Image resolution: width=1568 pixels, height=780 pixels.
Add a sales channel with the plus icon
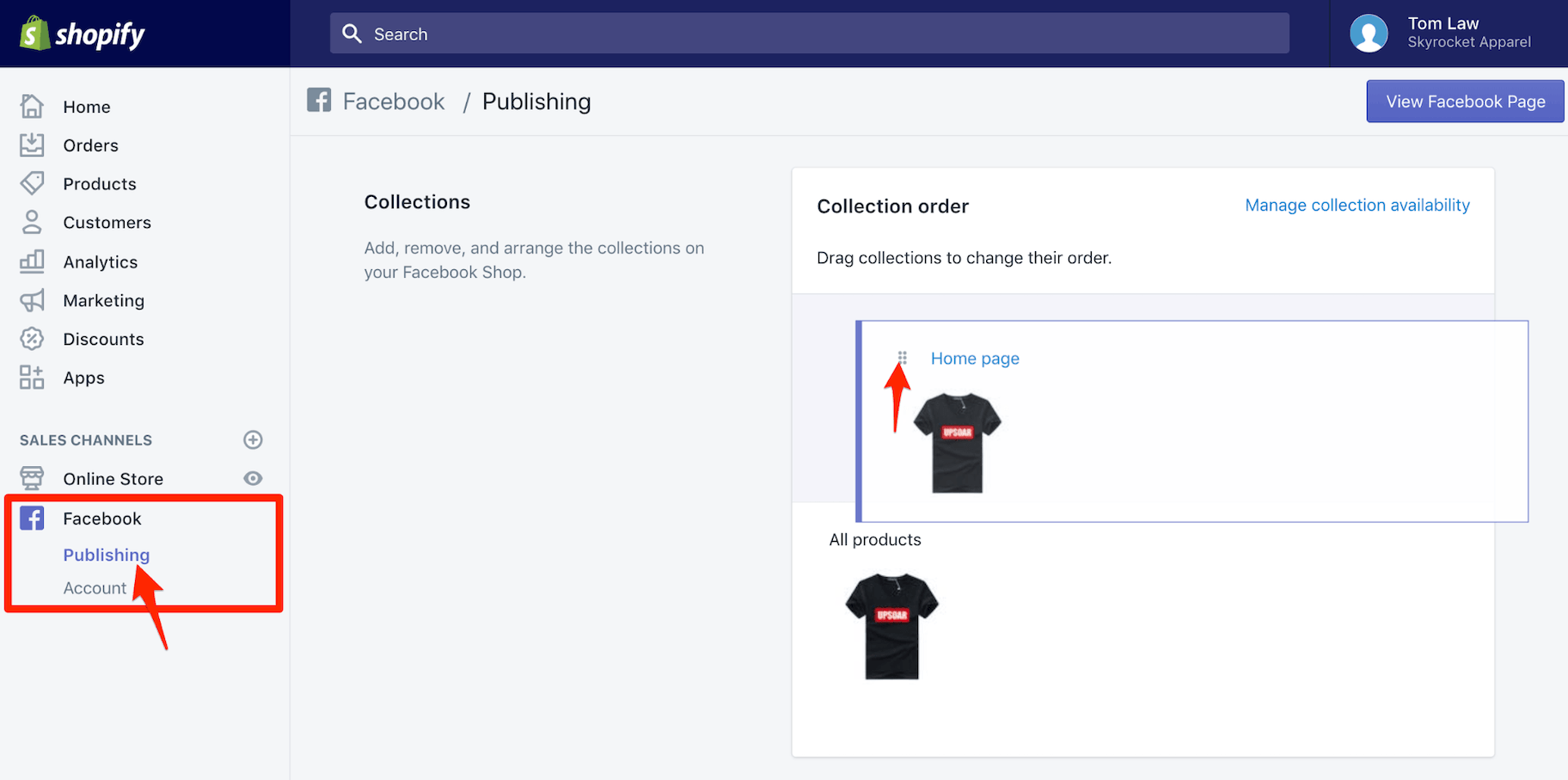[x=253, y=439]
